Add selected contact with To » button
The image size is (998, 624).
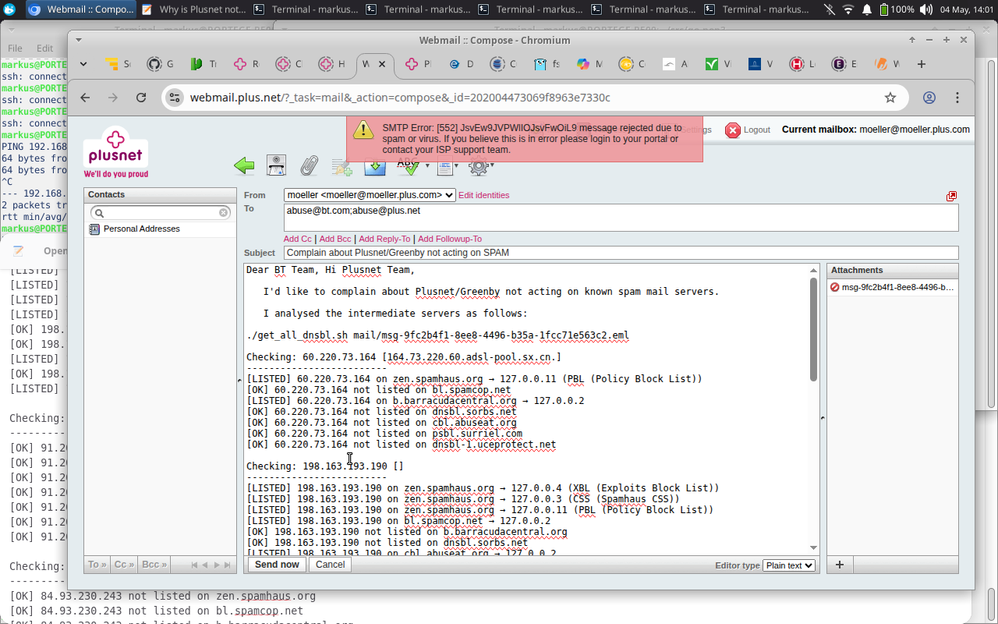coord(97,565)
